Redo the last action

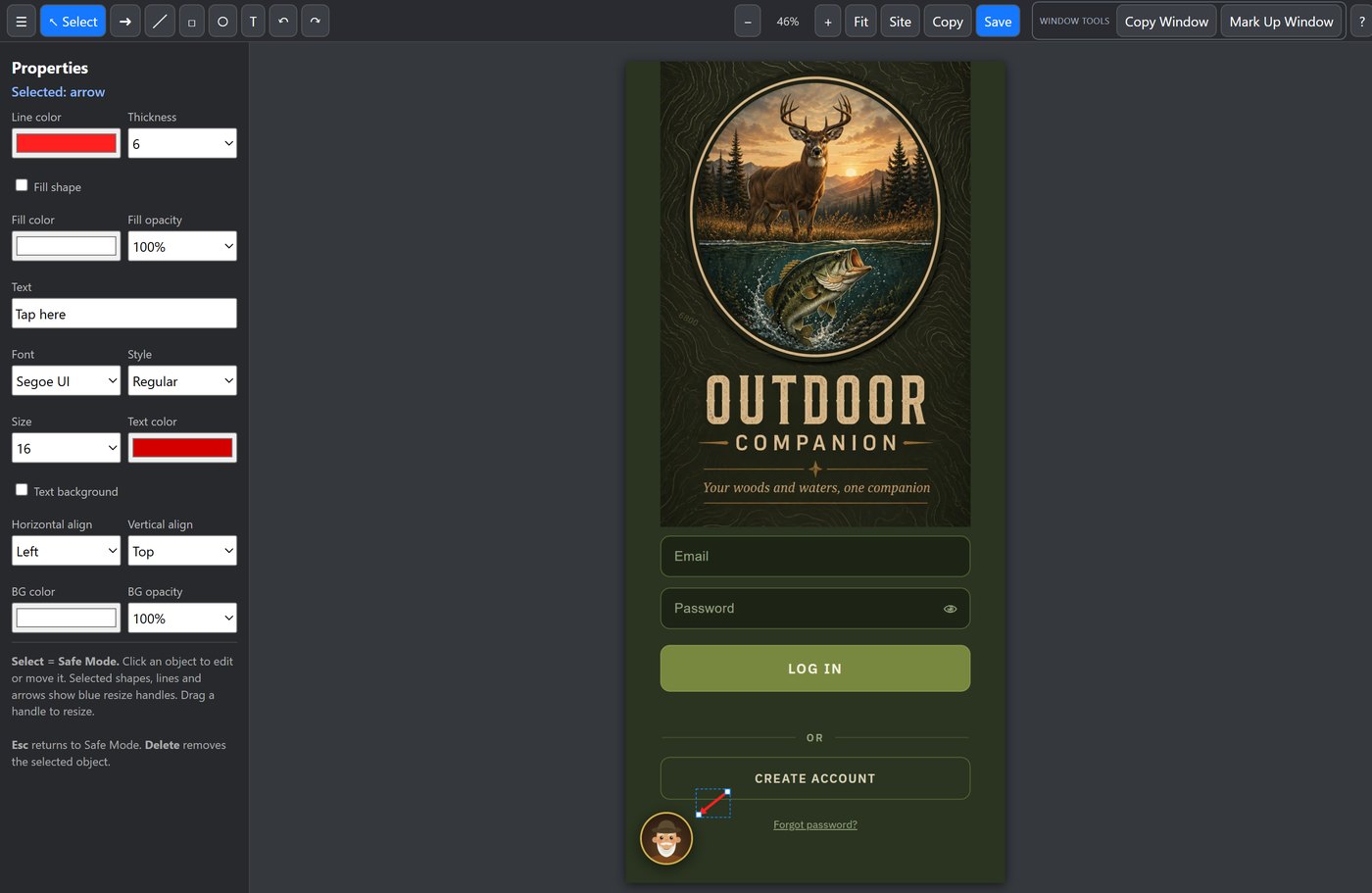[x=315, y=22]
